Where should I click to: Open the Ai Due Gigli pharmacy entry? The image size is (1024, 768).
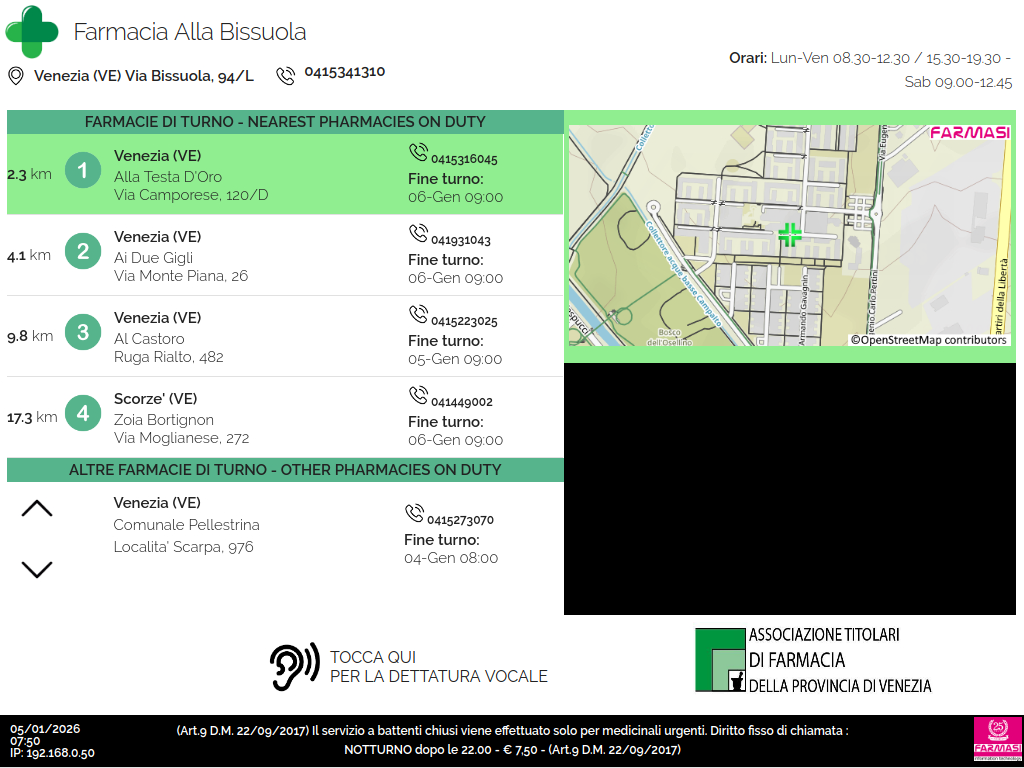153,257
